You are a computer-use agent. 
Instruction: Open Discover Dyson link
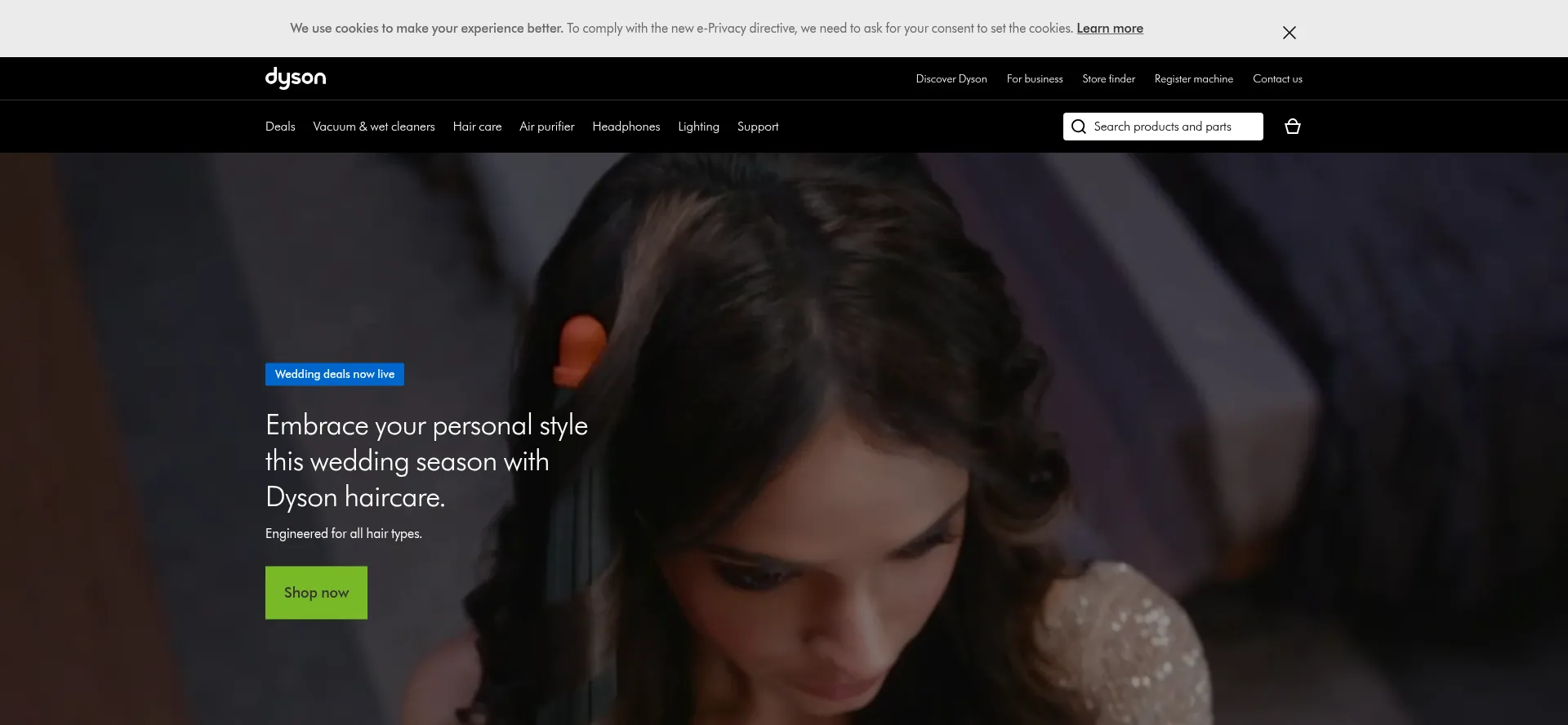point(951,79)
